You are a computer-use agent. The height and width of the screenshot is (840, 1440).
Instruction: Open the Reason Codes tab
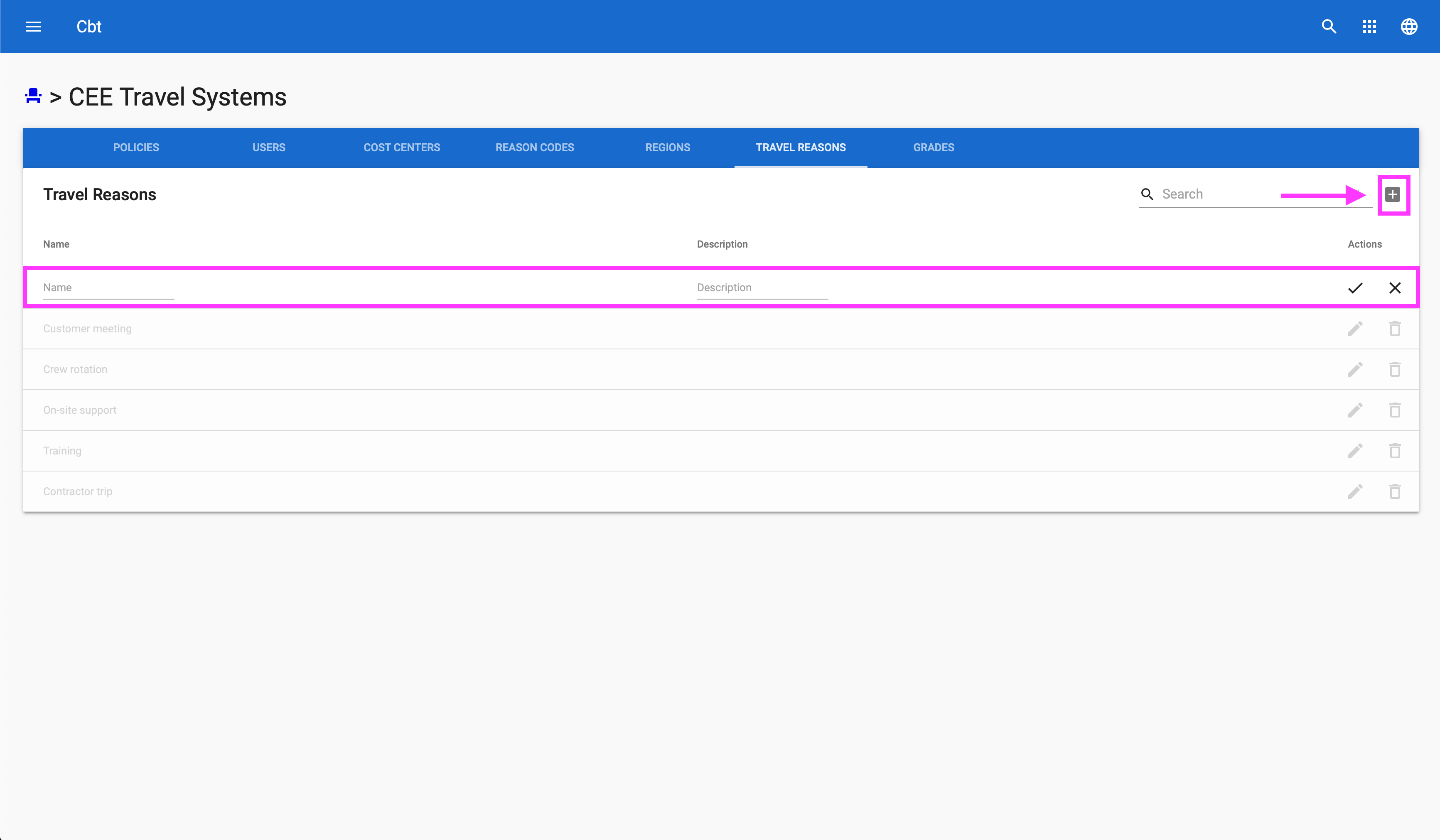(x=535, y=147)
